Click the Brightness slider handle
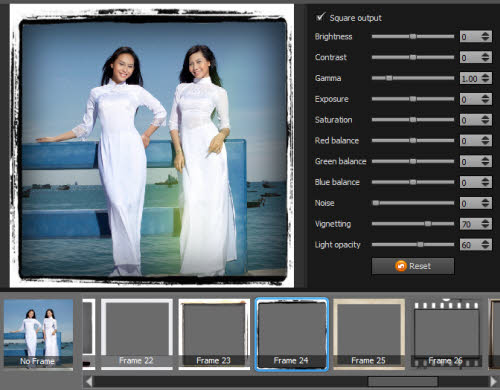This screenshot has width=500, height=390. 413,36
